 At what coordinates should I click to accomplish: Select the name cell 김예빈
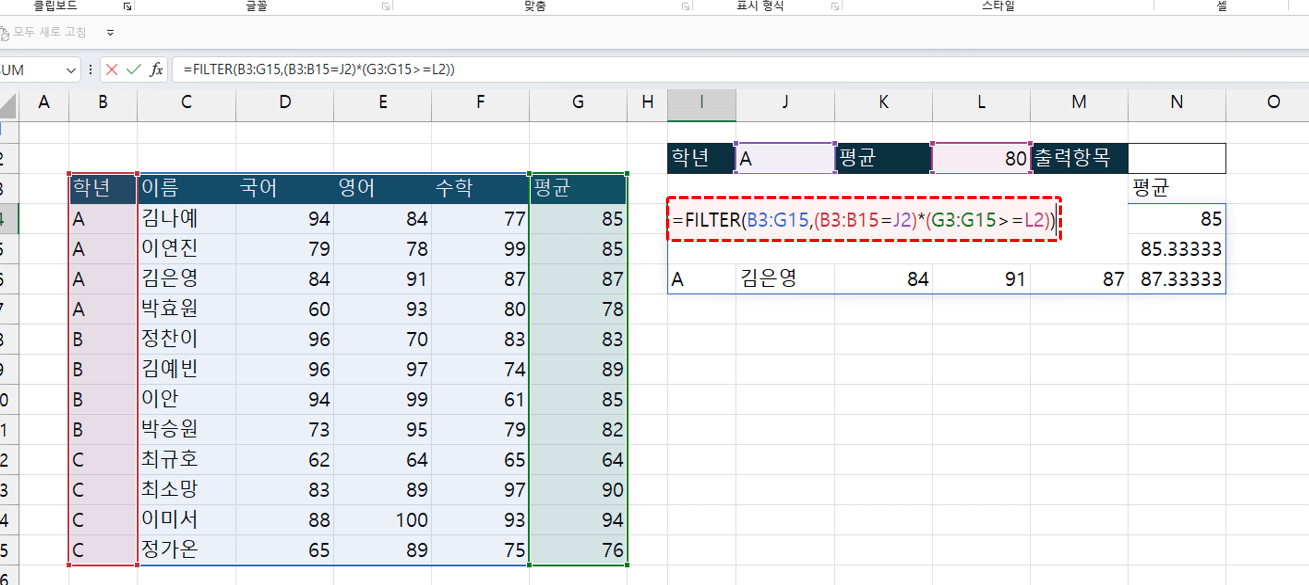click(x=187, y=369)
